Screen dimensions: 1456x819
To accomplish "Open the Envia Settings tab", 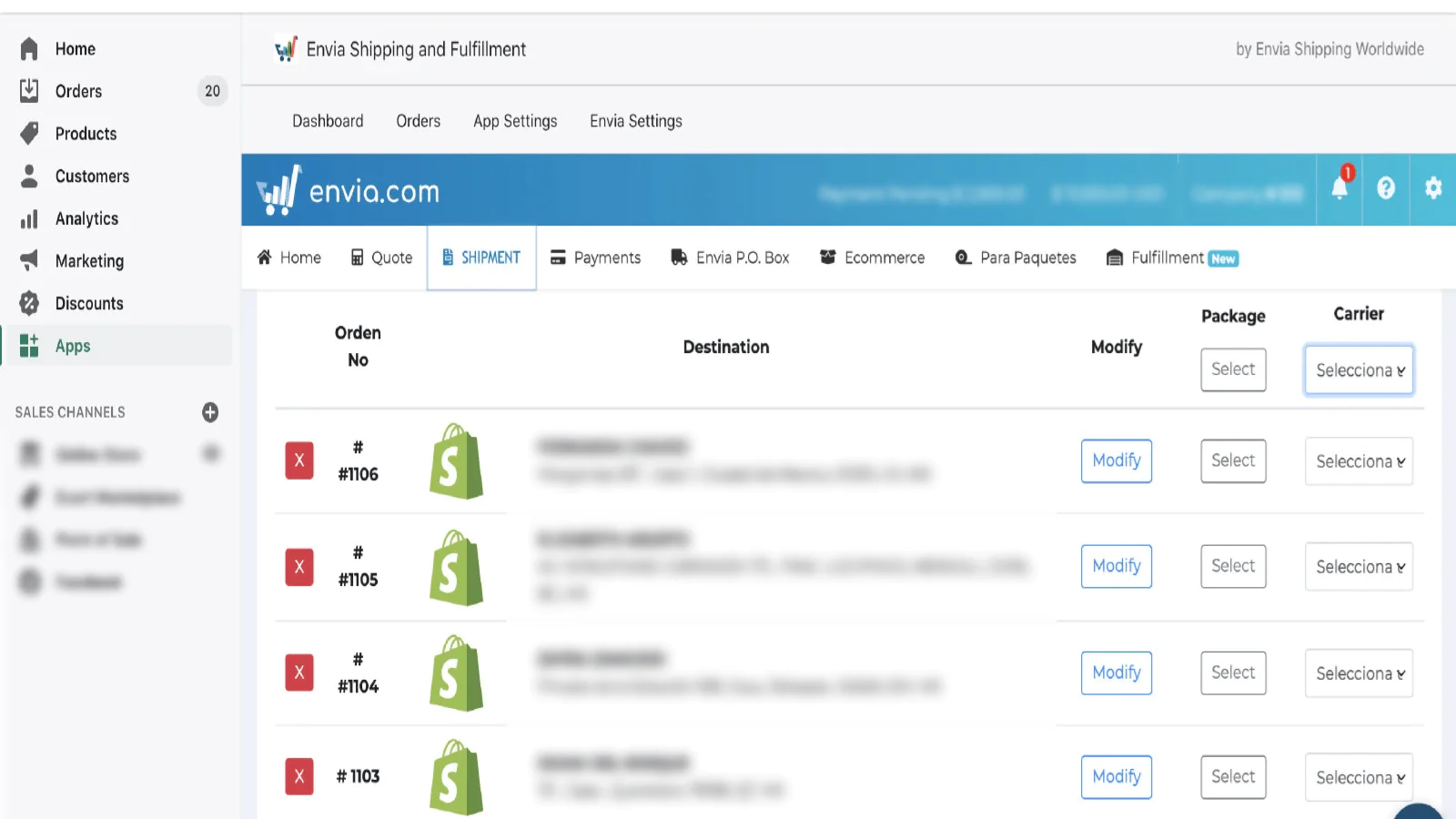I will tap(636, 121).
